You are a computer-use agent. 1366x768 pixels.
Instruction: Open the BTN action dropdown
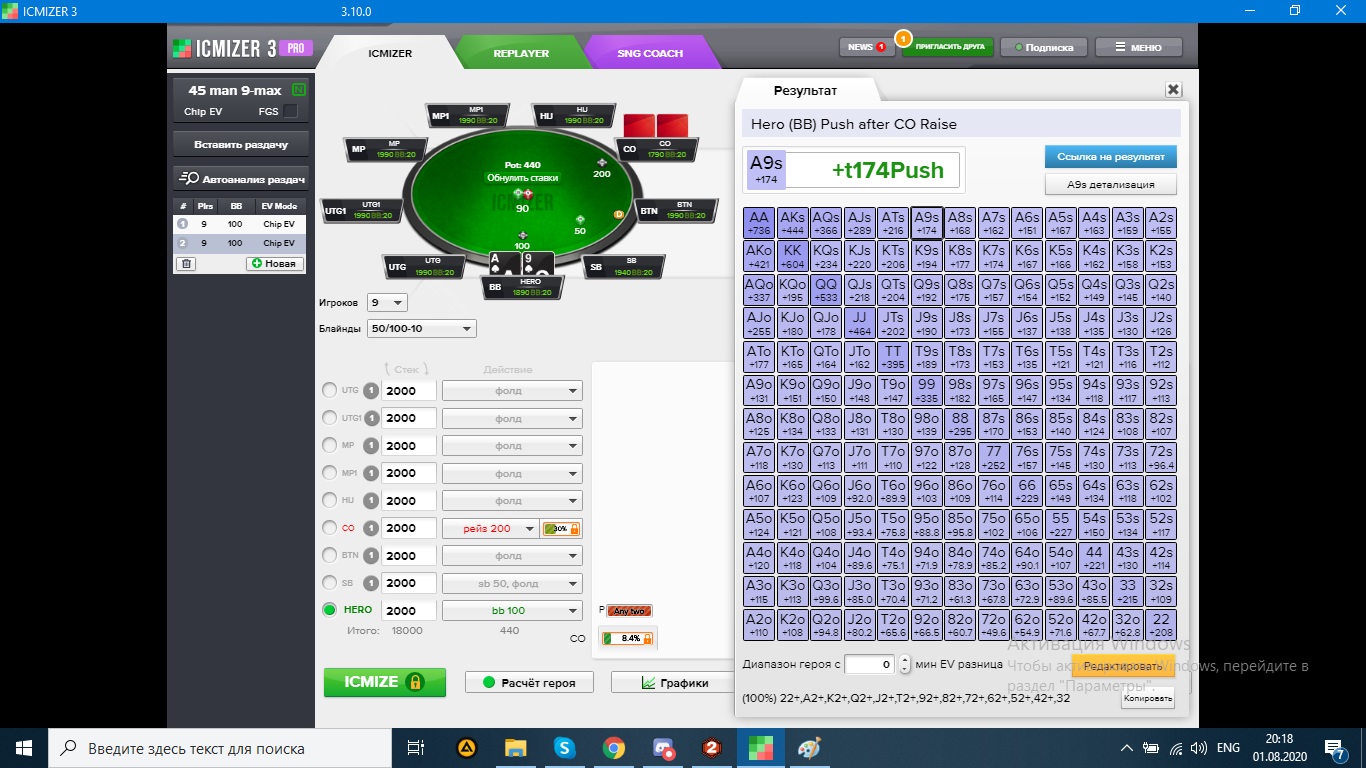click(512, 556)
